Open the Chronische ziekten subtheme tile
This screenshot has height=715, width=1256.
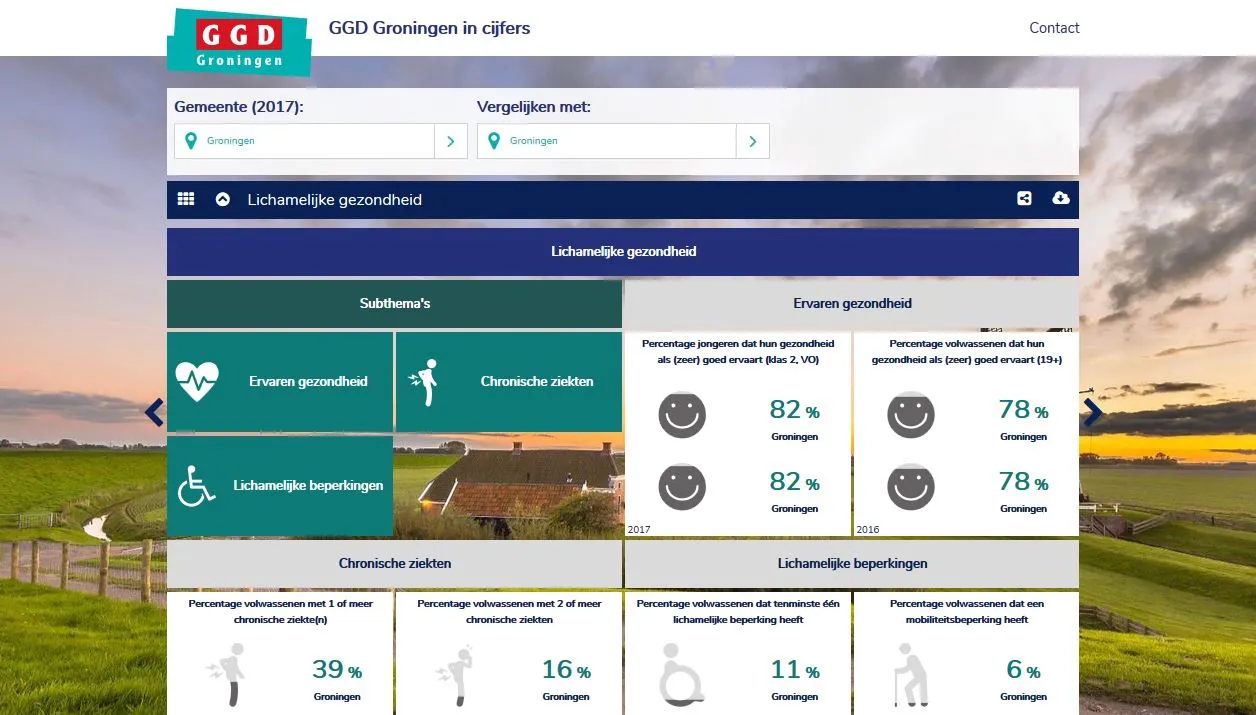tap(509, 382)
